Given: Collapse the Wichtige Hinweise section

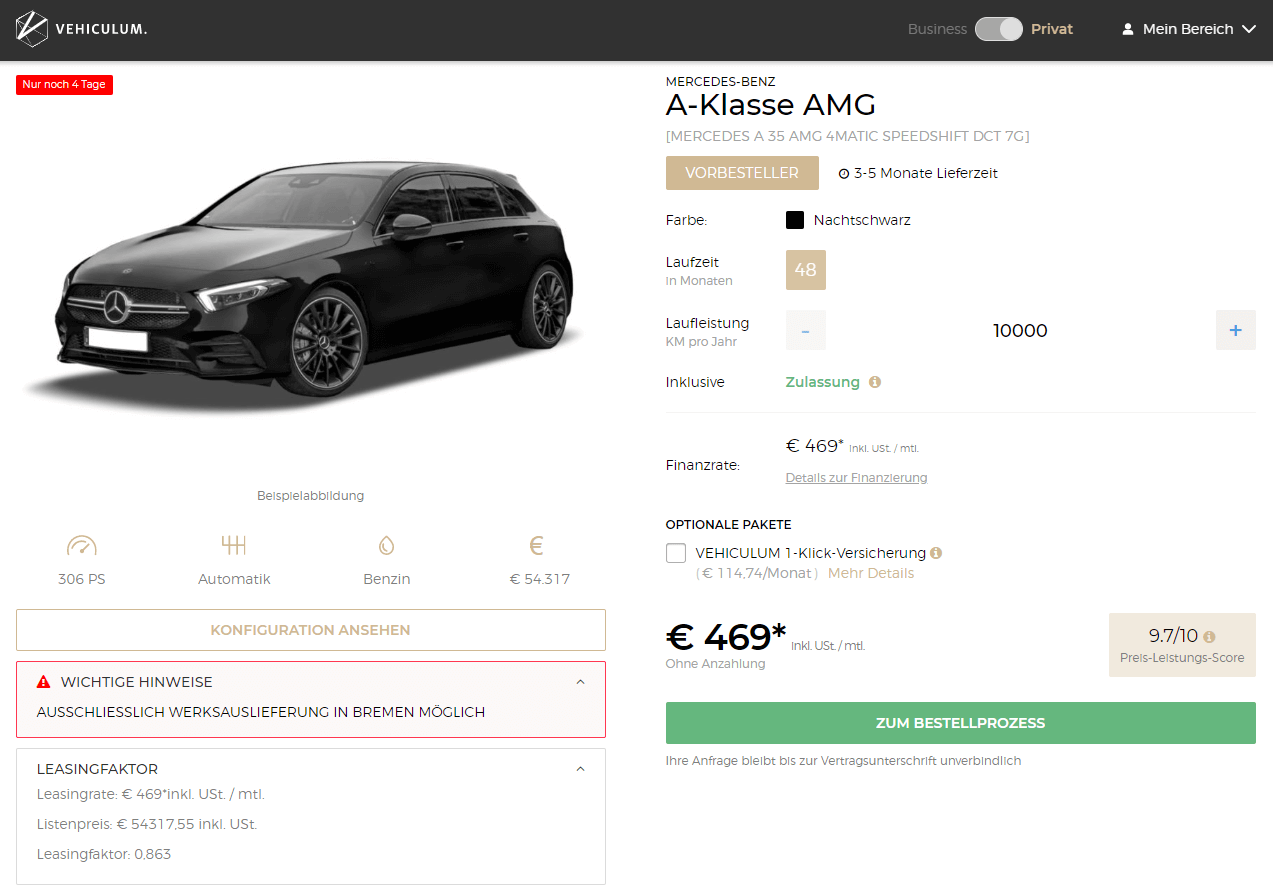Looking at the screenshot, I should click(x=580, y=682).
